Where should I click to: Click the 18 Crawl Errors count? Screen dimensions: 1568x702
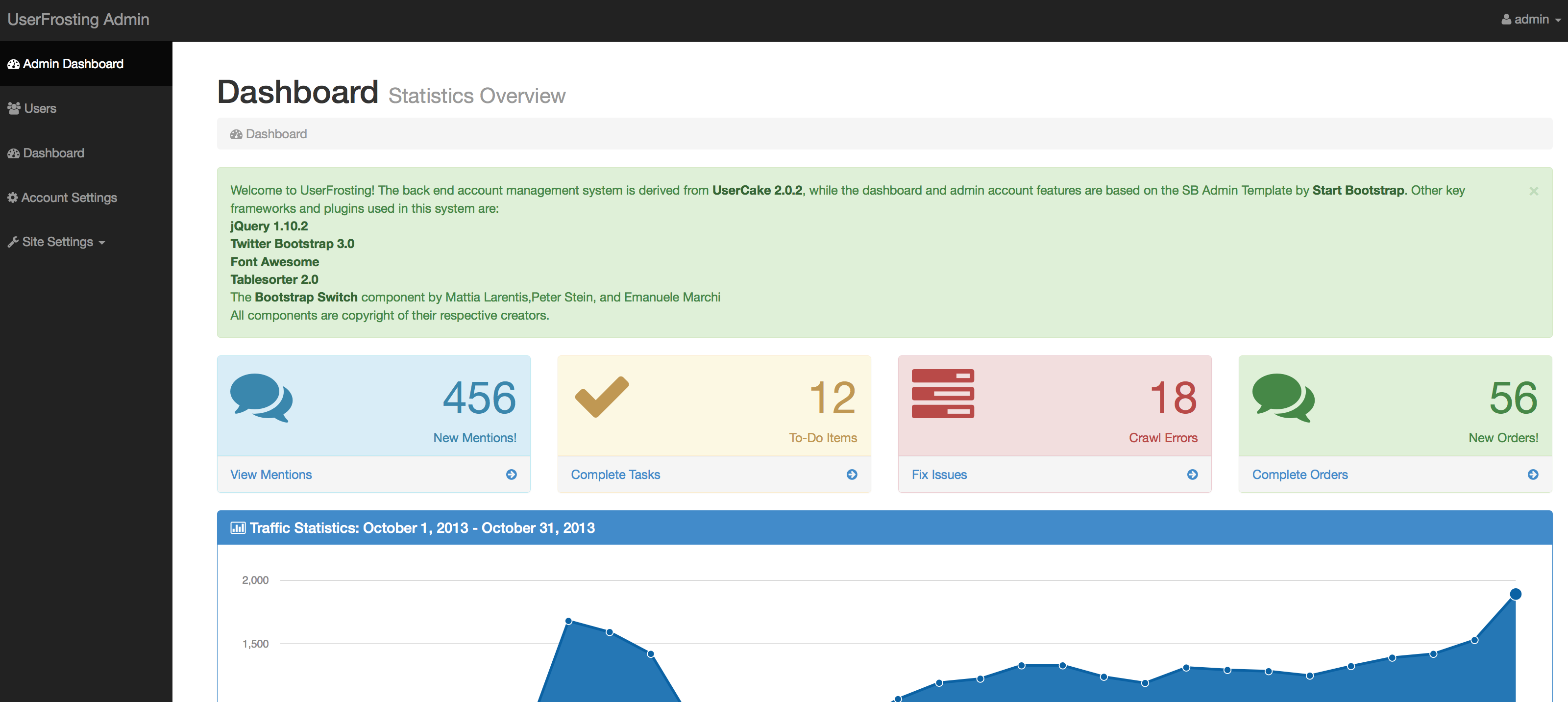[x=1173, y=398]
